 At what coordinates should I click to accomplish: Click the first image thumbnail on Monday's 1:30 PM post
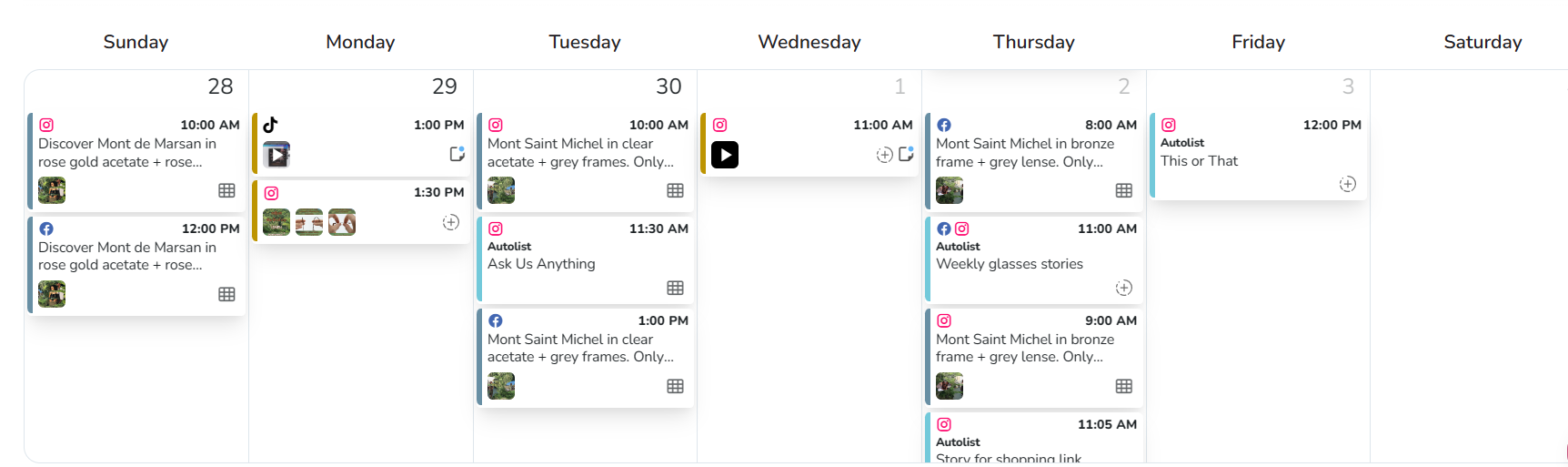(x=276, y=222)
